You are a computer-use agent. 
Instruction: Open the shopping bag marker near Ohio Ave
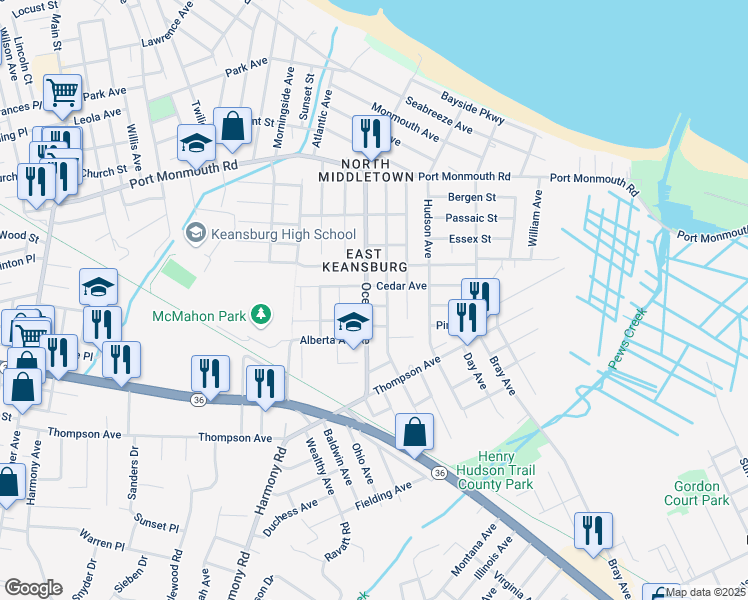[414, 435]
